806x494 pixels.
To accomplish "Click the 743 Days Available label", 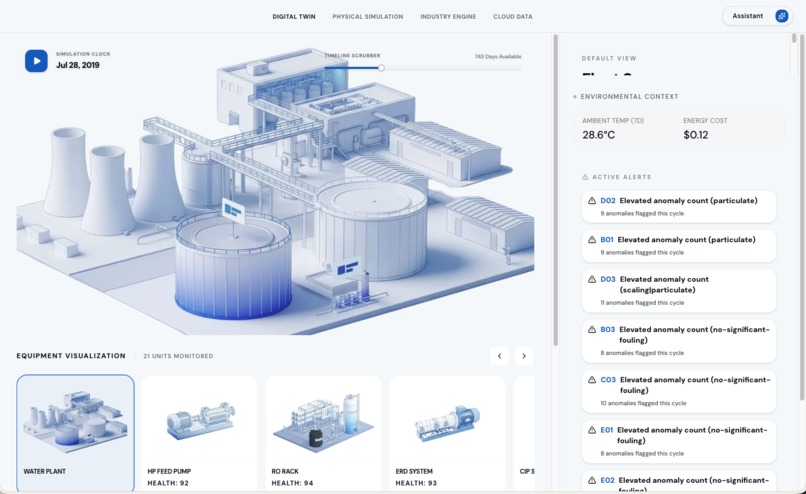I will [x=498, y=57].
